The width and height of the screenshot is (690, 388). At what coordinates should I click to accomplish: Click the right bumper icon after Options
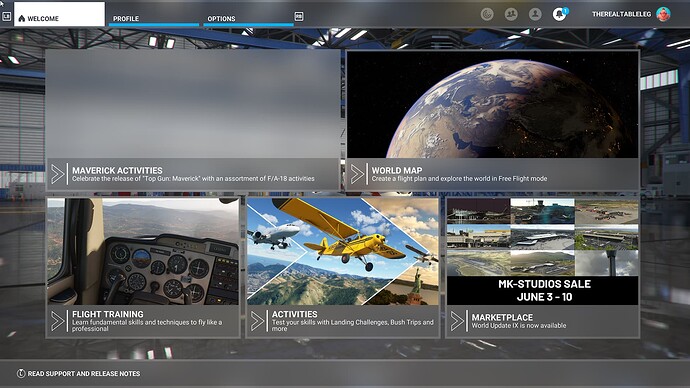click(x=299, y=17)
